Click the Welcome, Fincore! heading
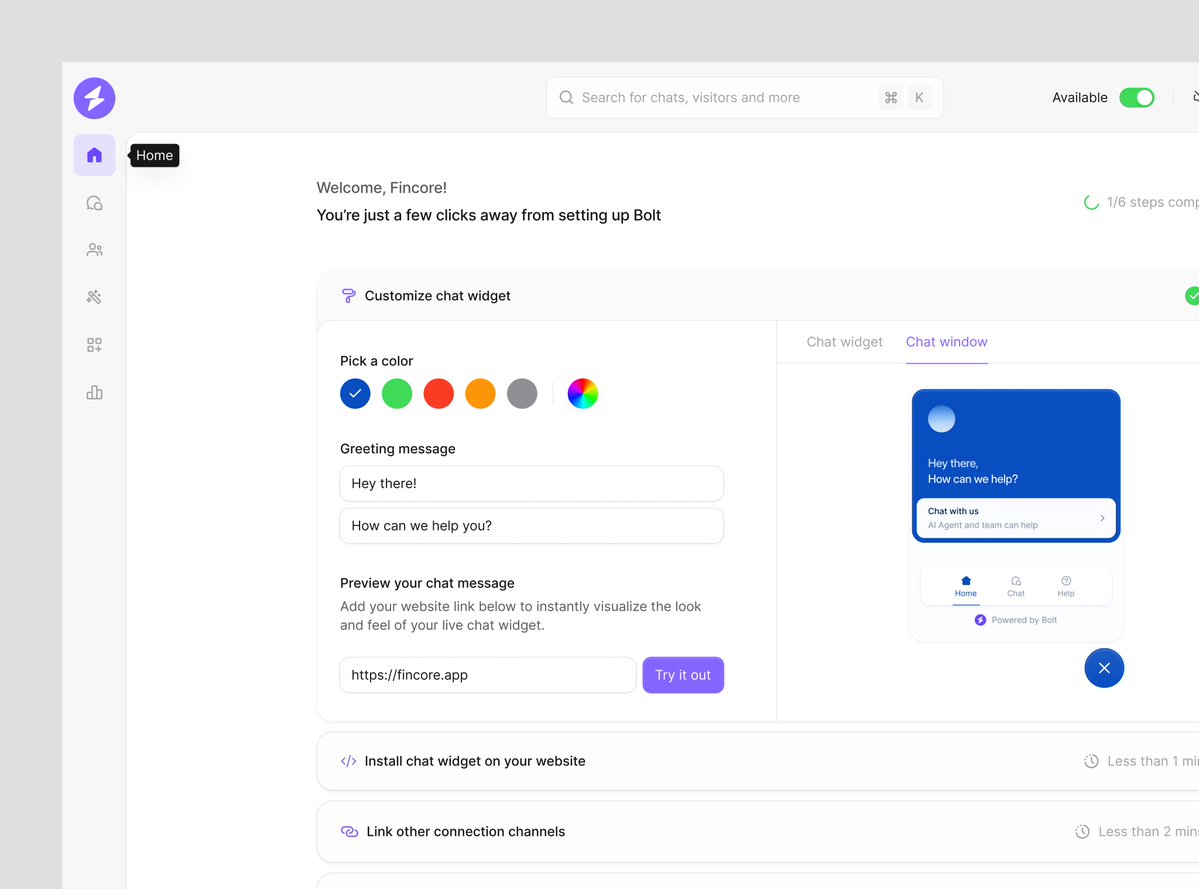This screenshot has height=889, width=1199. (x=382, y=188)
